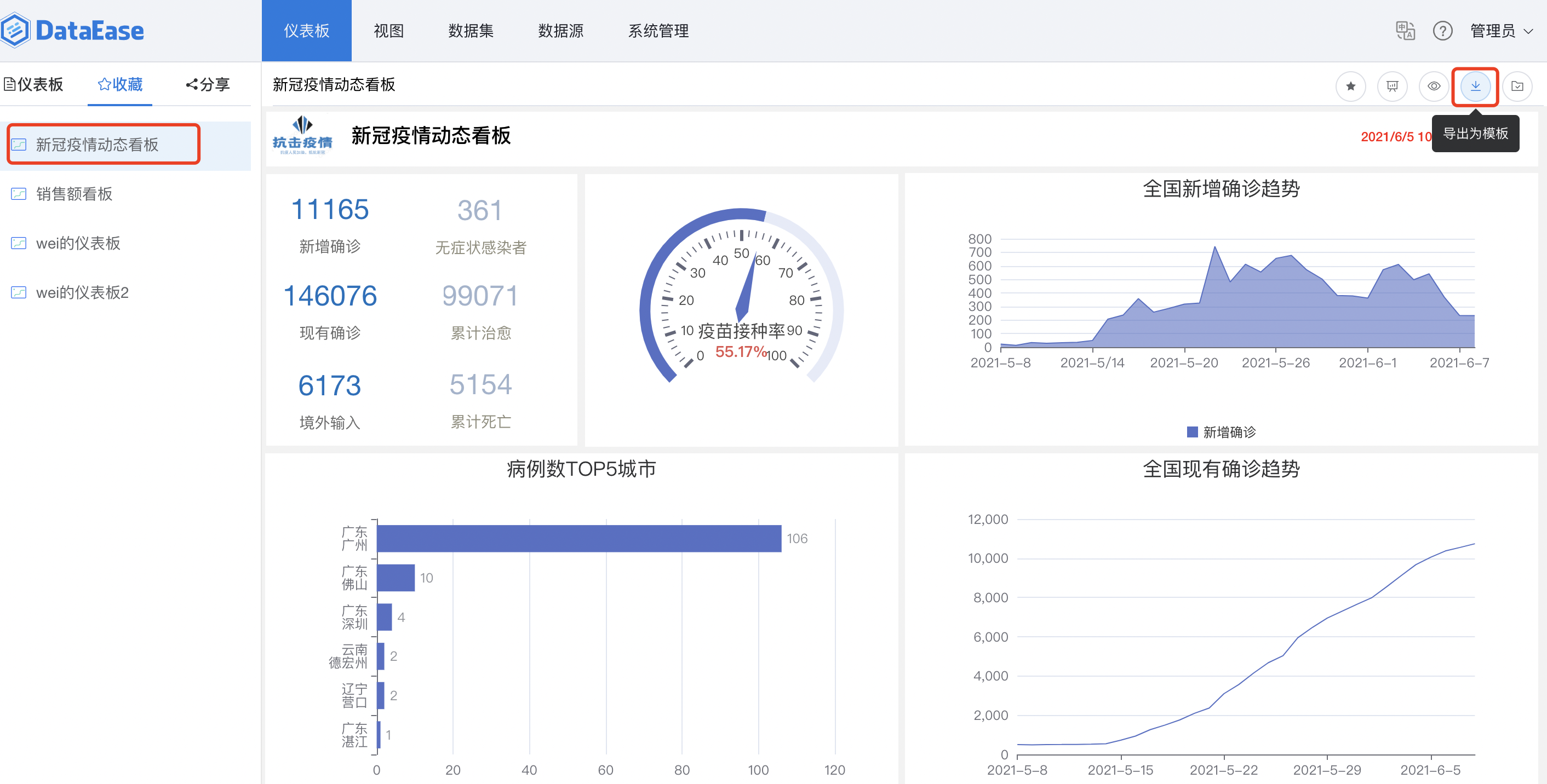Open 销售额看板 in favorites list

tap(125, 194)
